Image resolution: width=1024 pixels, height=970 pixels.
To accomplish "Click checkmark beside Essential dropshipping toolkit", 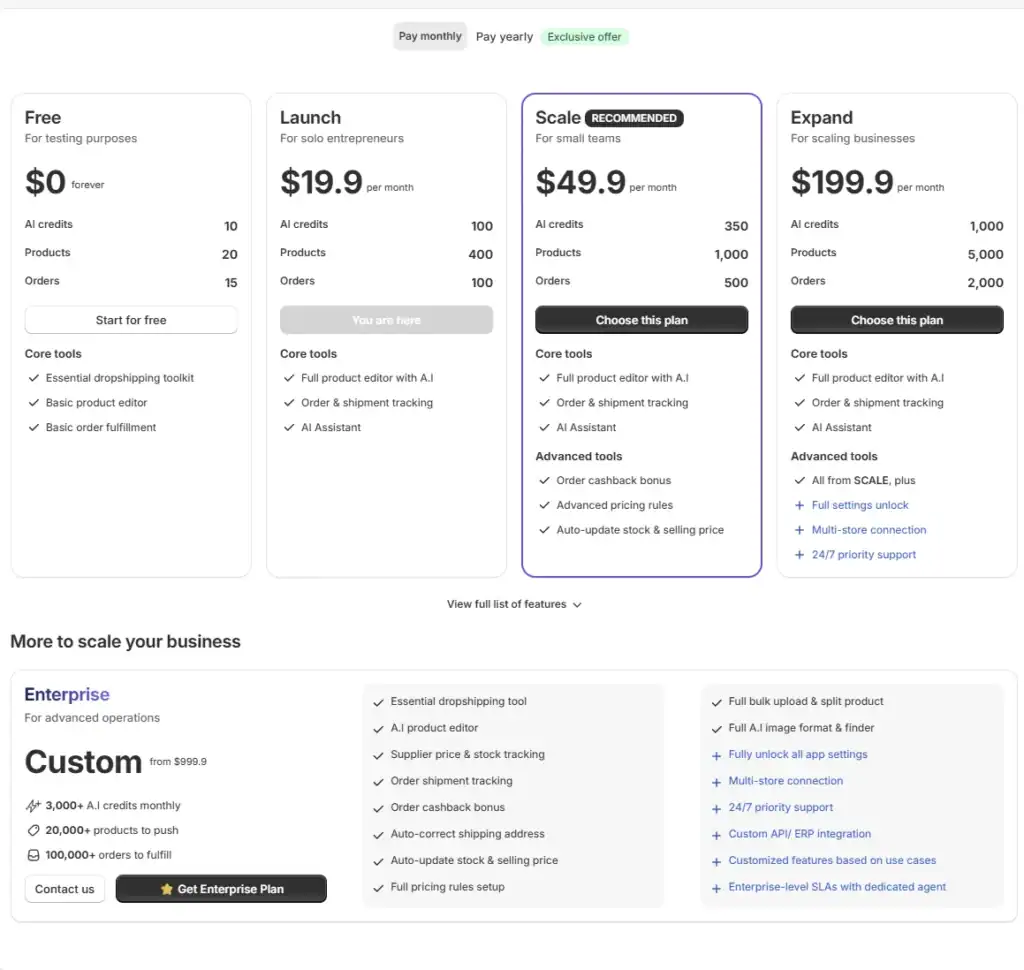I will coord(33,378).
